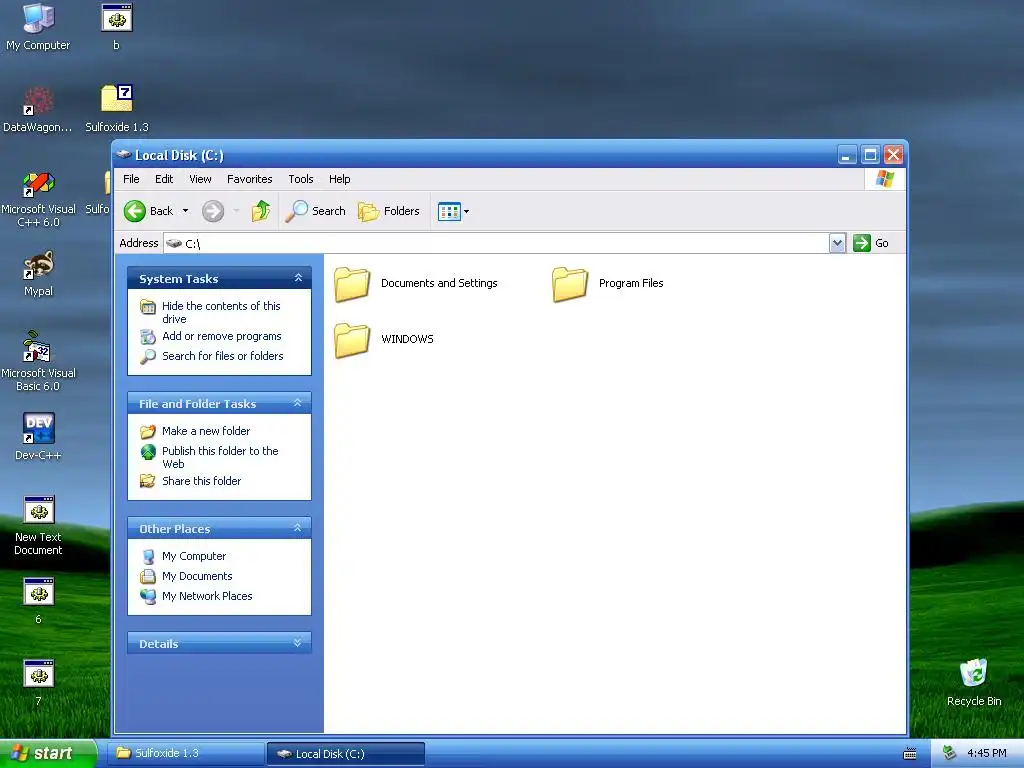
Task: Click Local Disk (C:) taskbar button
Action: 346,754
